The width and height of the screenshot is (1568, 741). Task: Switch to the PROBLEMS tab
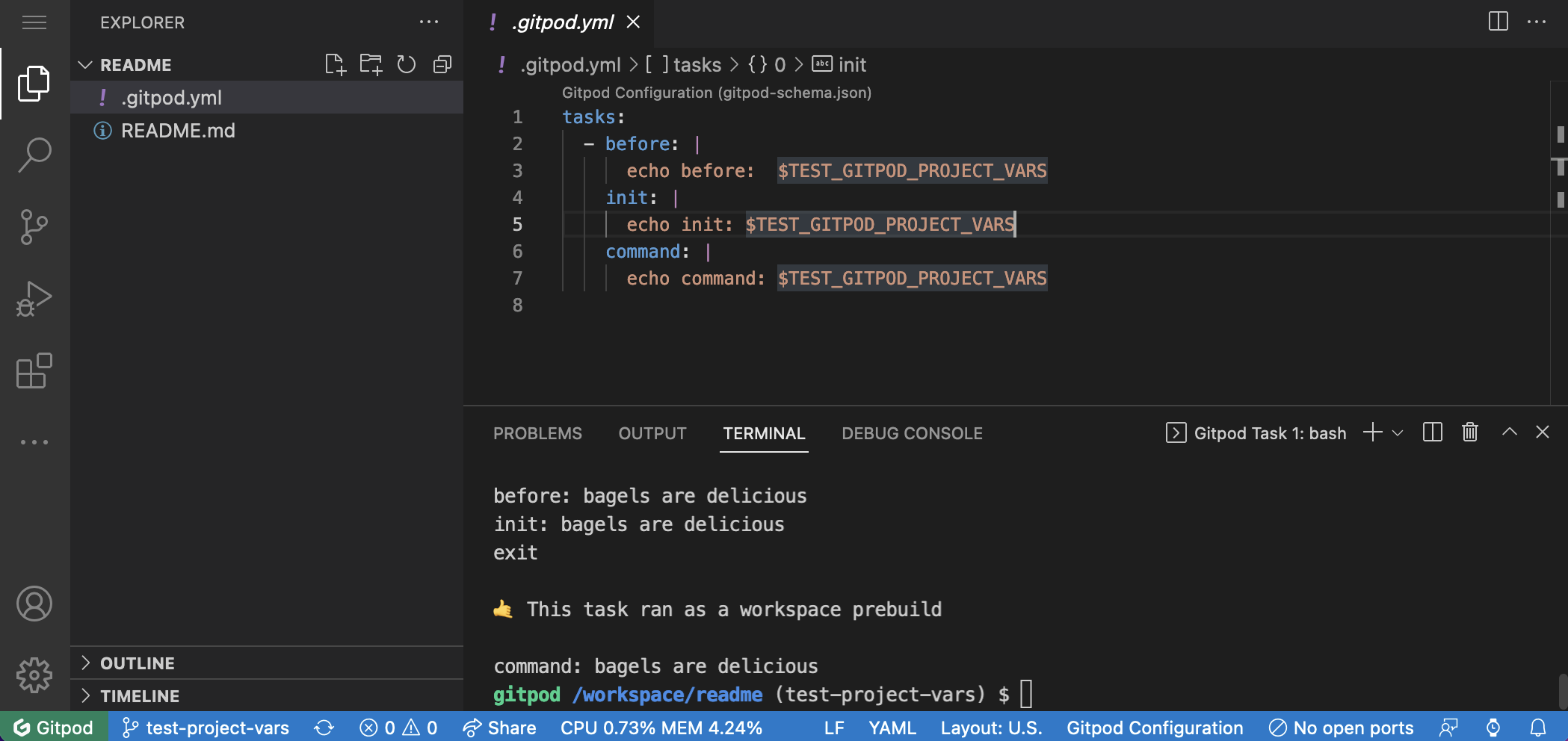537,432
